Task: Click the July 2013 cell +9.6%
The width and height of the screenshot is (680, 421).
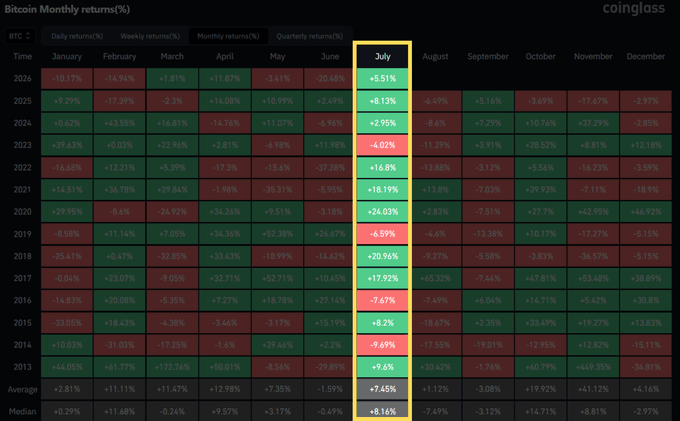Action: coord(382,367)
